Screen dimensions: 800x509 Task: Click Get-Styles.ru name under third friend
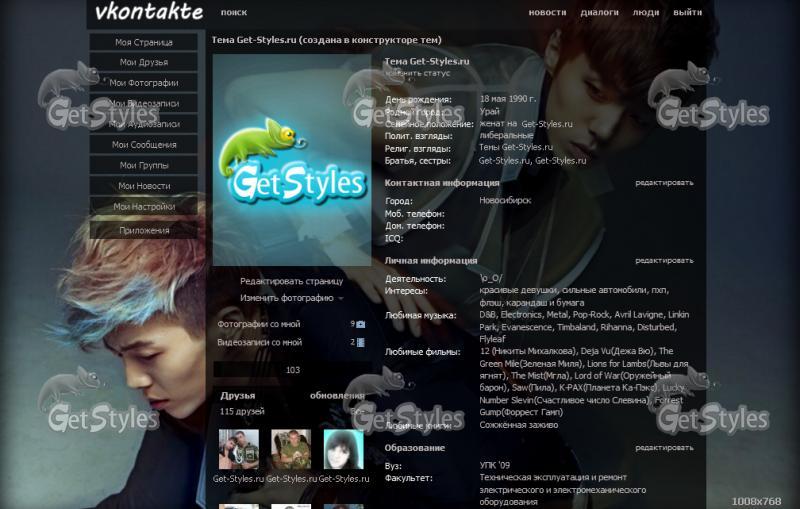pyautogui.click(x=344, y=479)
